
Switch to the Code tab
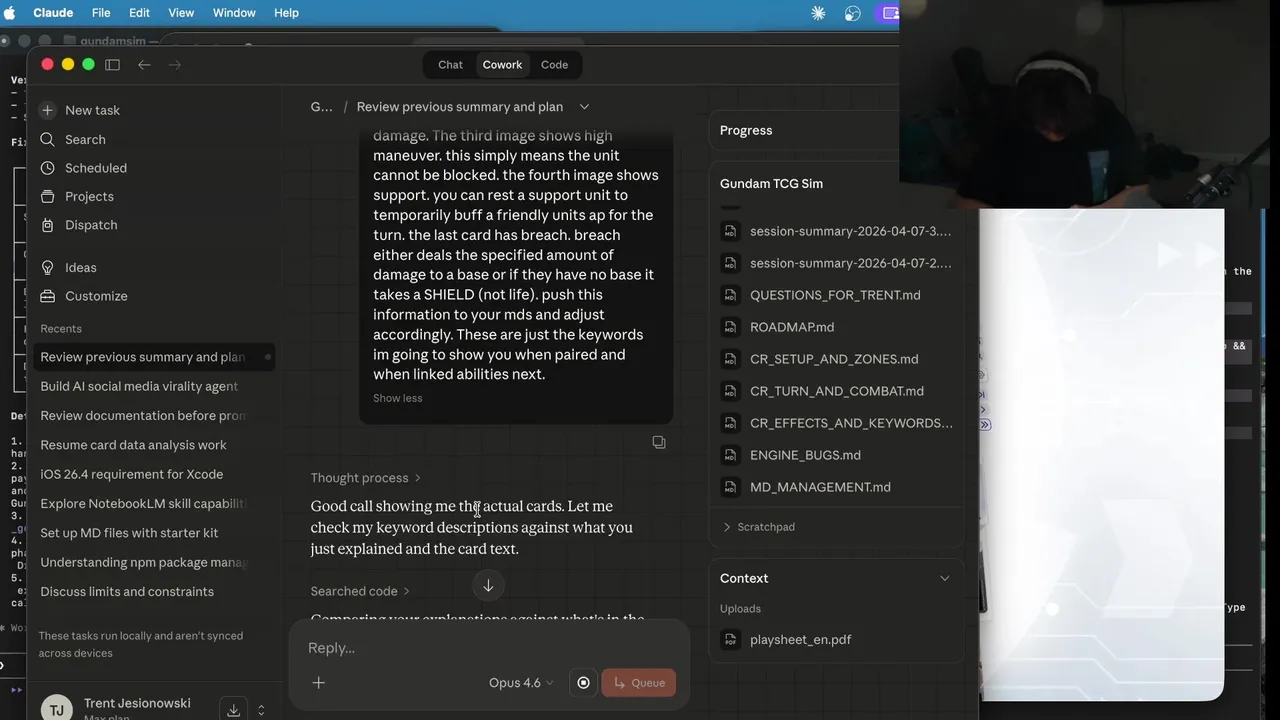(554, 65)
